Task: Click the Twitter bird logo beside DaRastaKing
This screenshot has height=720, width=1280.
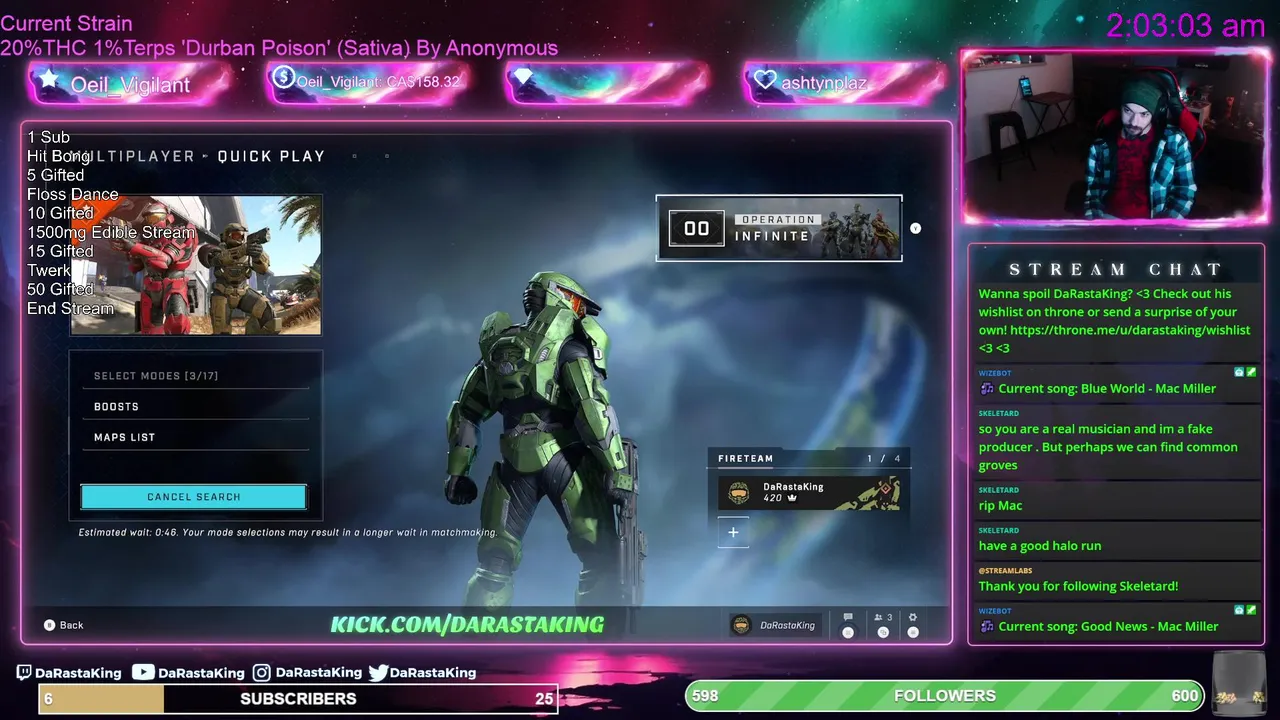Action: [378, 673]
